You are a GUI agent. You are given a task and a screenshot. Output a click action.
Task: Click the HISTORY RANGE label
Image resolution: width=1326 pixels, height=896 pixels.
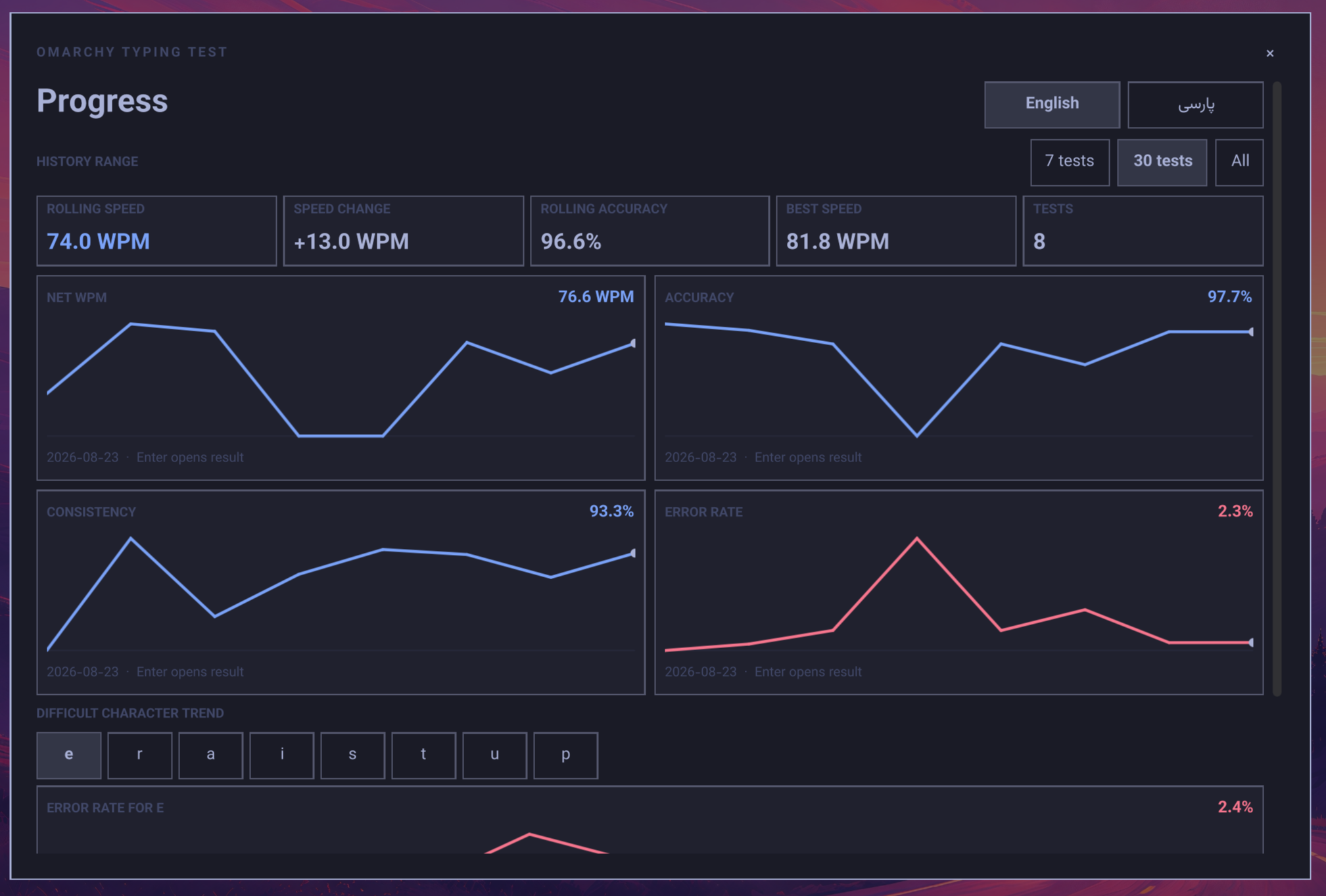(x=87, y=162)
